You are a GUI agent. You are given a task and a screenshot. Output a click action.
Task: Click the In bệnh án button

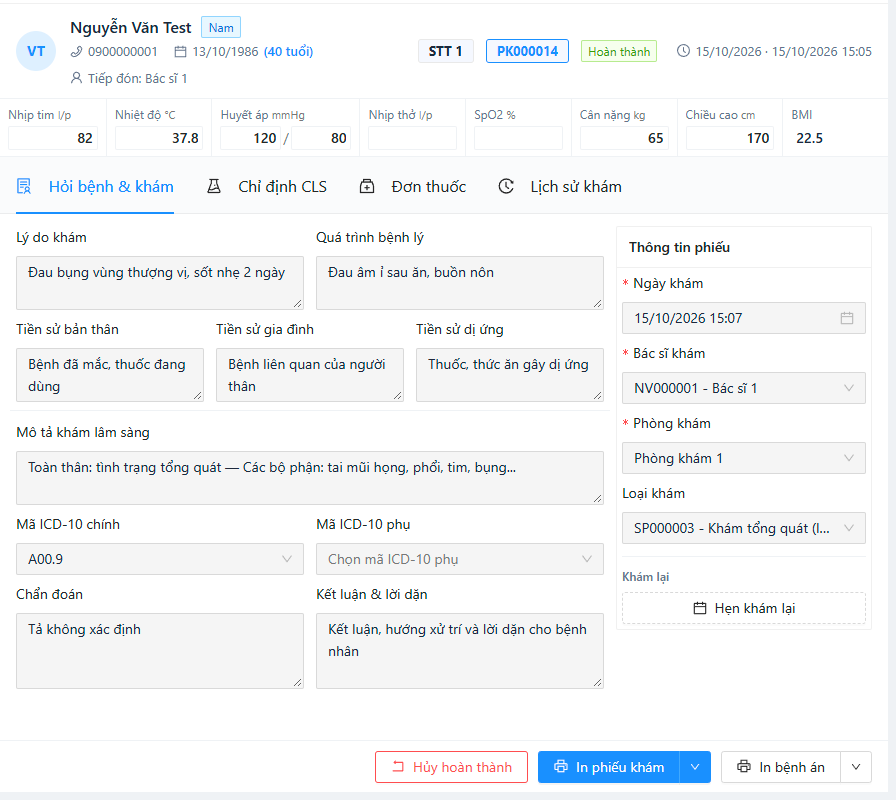pyautogui.click(x=781, y=767)
